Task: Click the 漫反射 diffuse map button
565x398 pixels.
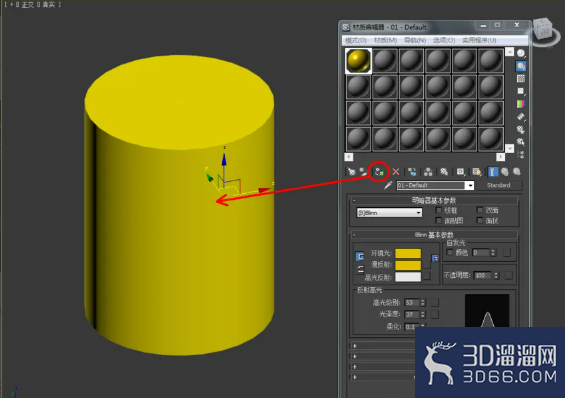Action: pos(427,265)
